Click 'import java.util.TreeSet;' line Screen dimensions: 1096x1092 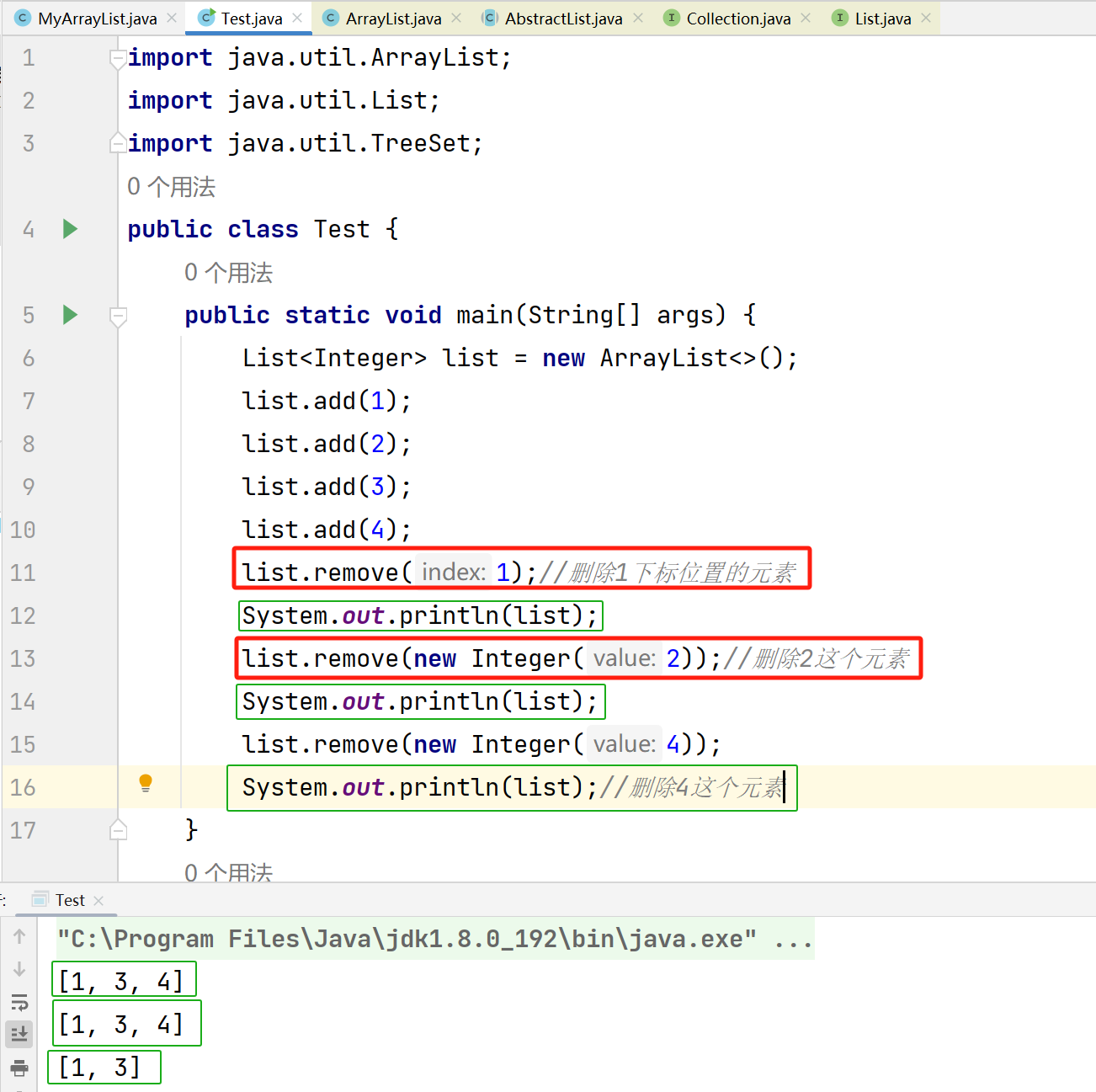tap(306, 143)
